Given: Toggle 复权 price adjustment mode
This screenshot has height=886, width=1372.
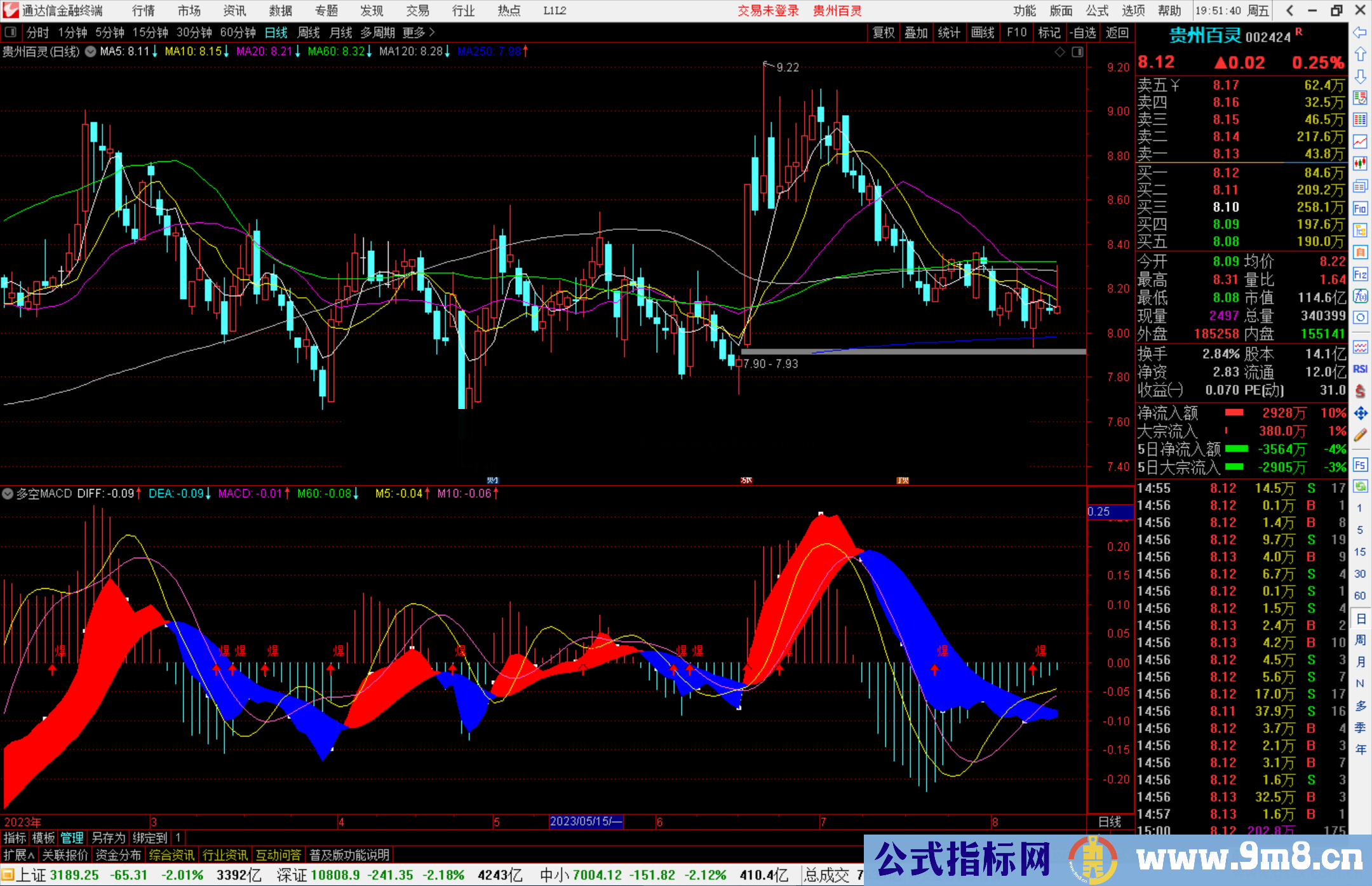Looking at the screenshot, I should 884,32.
